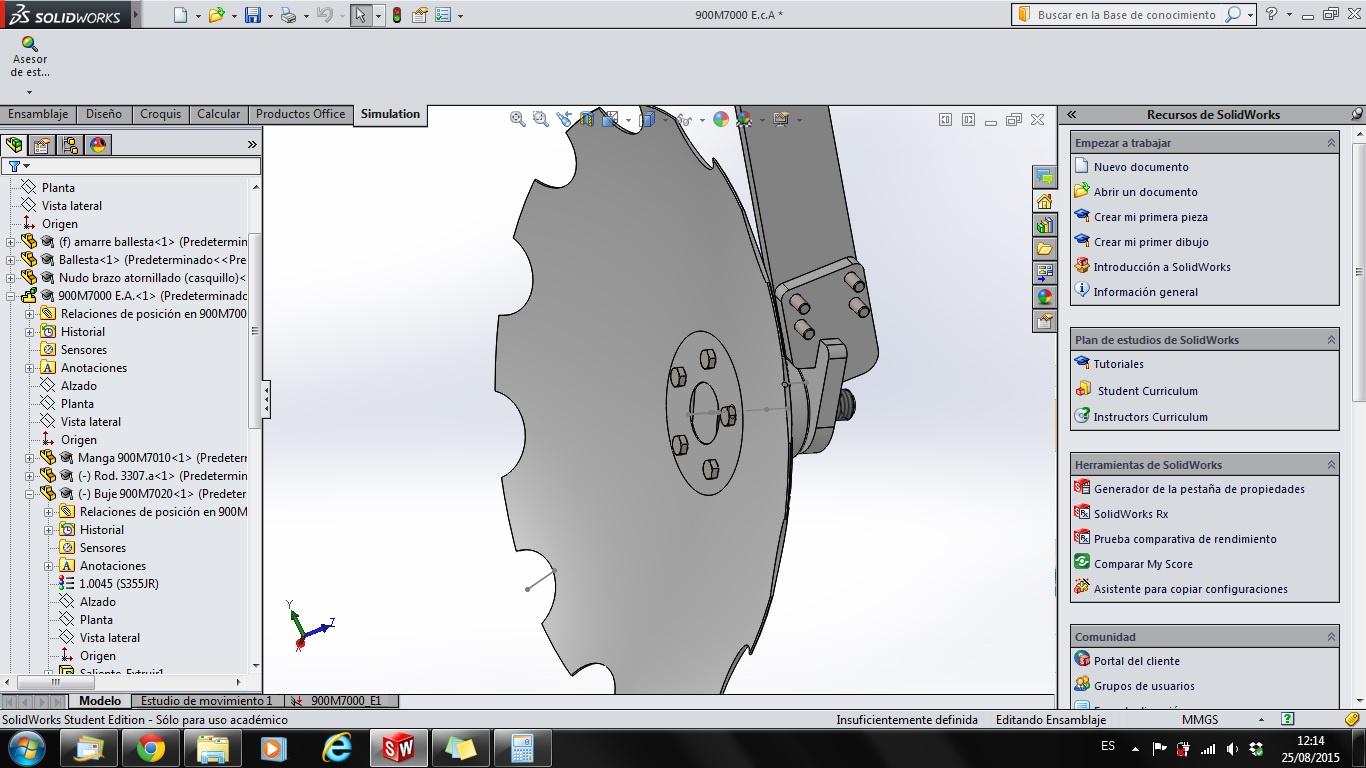Open the Portal del cliente link
The height and width of the screenshot is (768, 1366).
1136,661
